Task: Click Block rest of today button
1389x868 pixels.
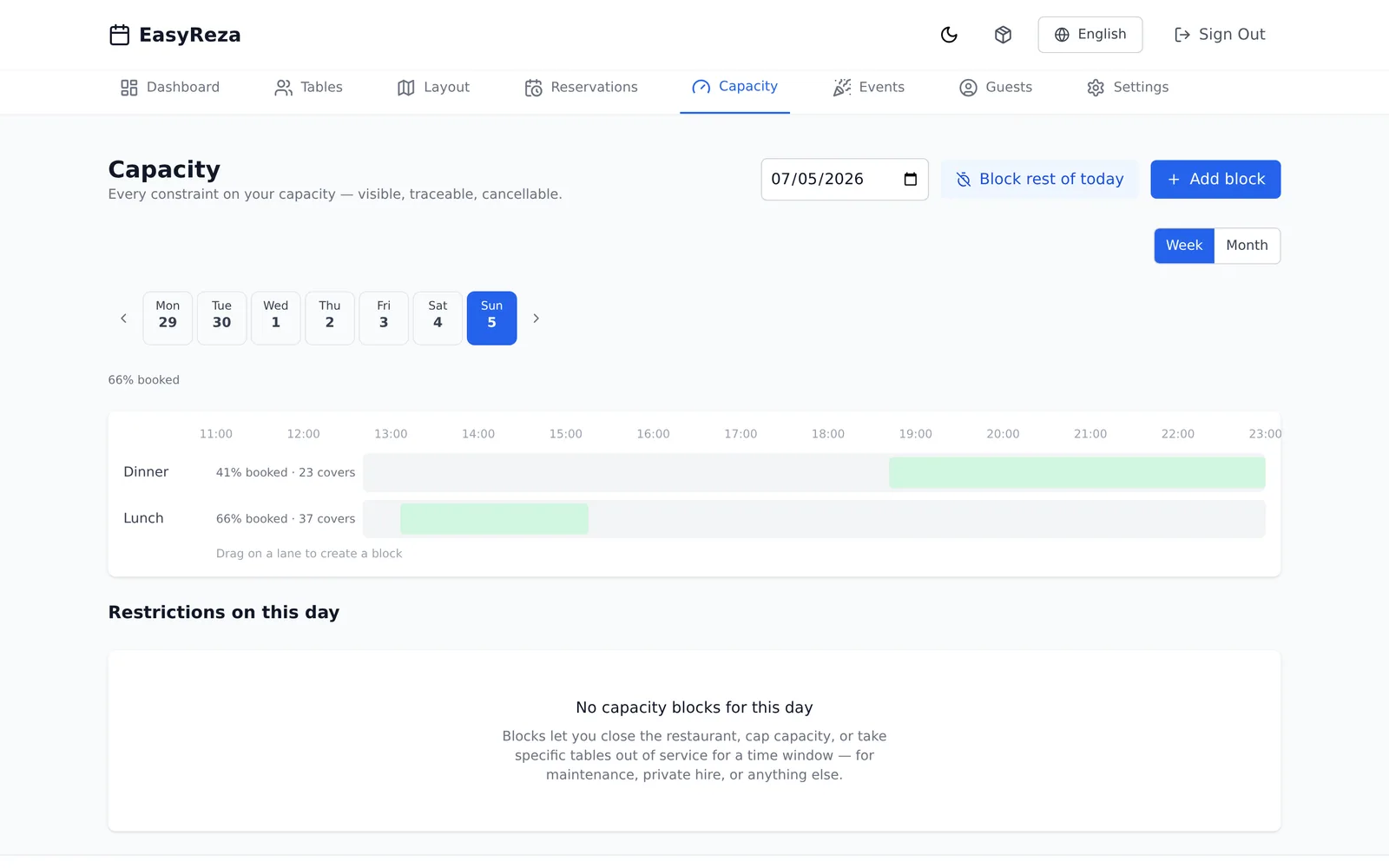Action: tap(1039, 180)
